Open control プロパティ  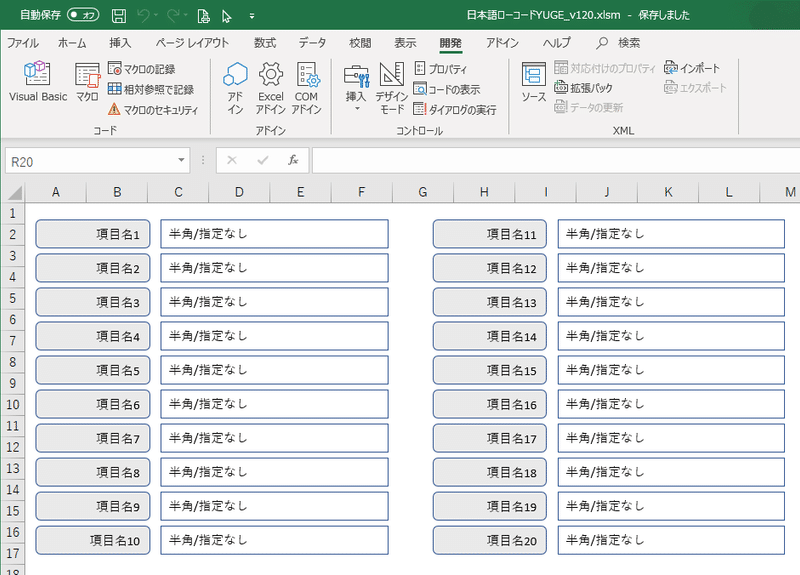coord(441,68)
